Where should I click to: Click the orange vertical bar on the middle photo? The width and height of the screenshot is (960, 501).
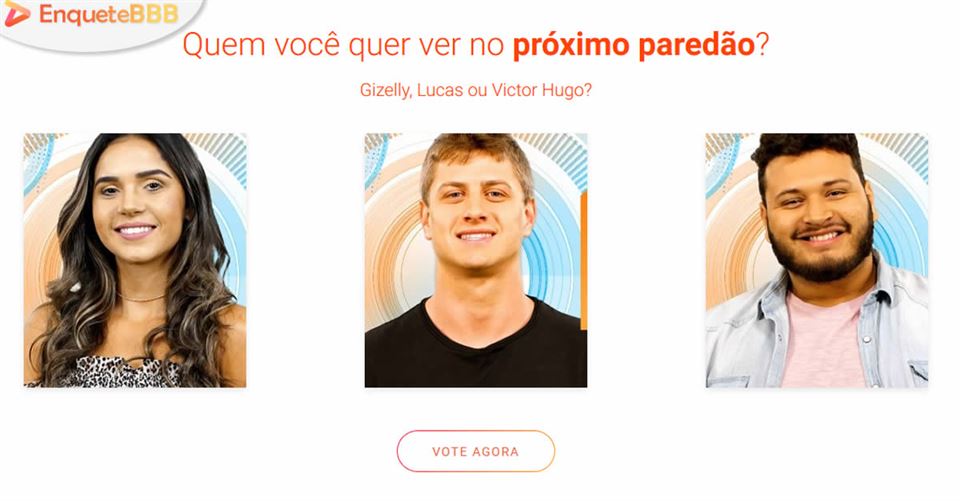(583, 260)
